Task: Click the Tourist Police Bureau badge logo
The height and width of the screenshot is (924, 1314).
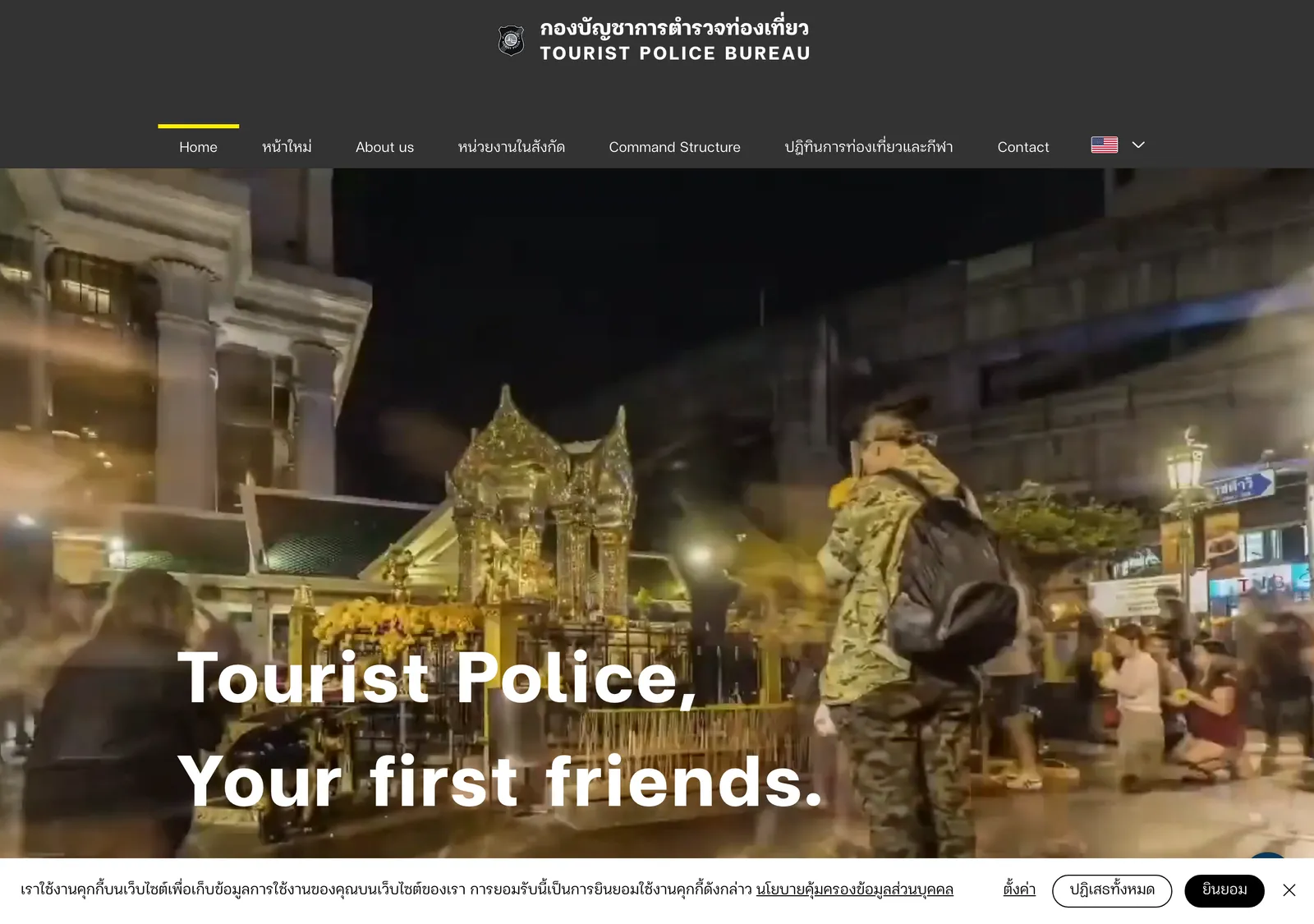Action: (x=511, y=40)
